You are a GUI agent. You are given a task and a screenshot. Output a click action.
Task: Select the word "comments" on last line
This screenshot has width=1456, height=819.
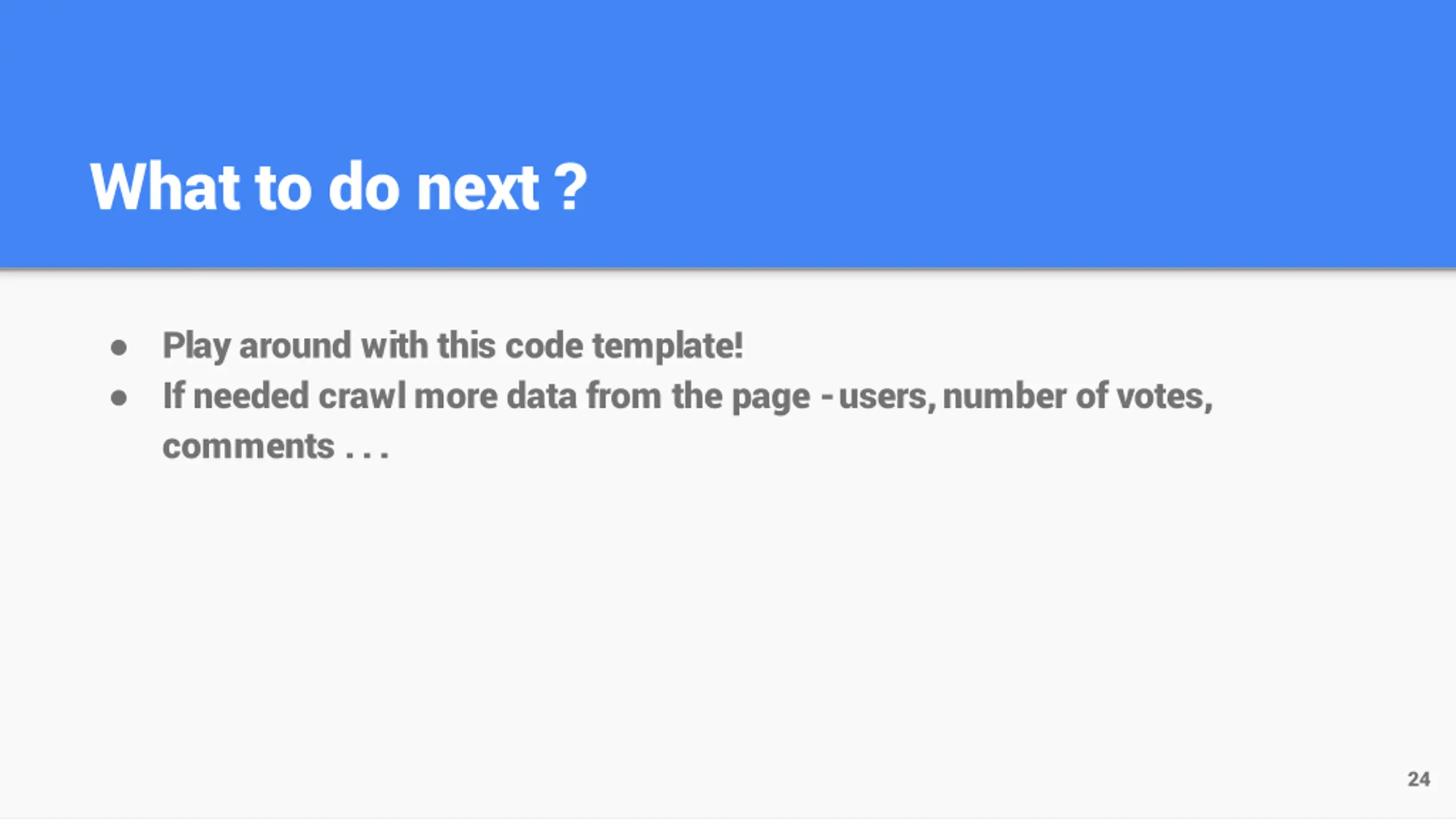pos(249,446)
